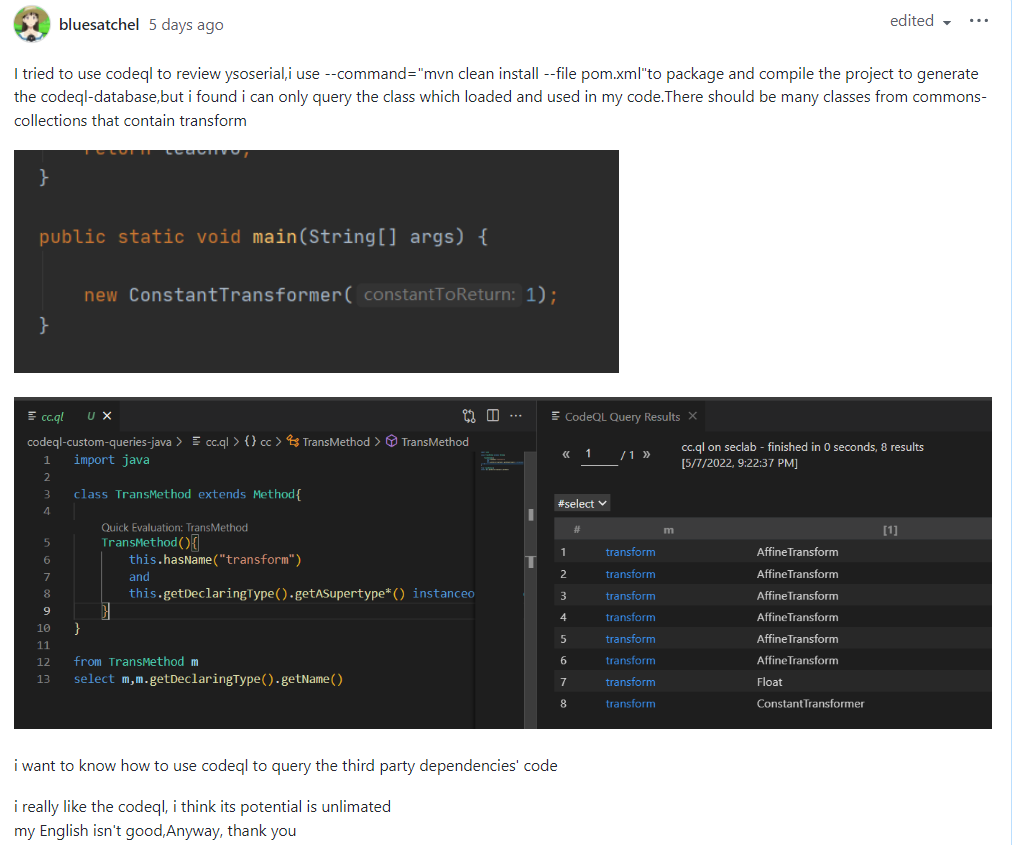The height and width of the screenshot is (845, 1017).
Task: Open the '5 days ago' timestamp link
Action: [186, 25]
